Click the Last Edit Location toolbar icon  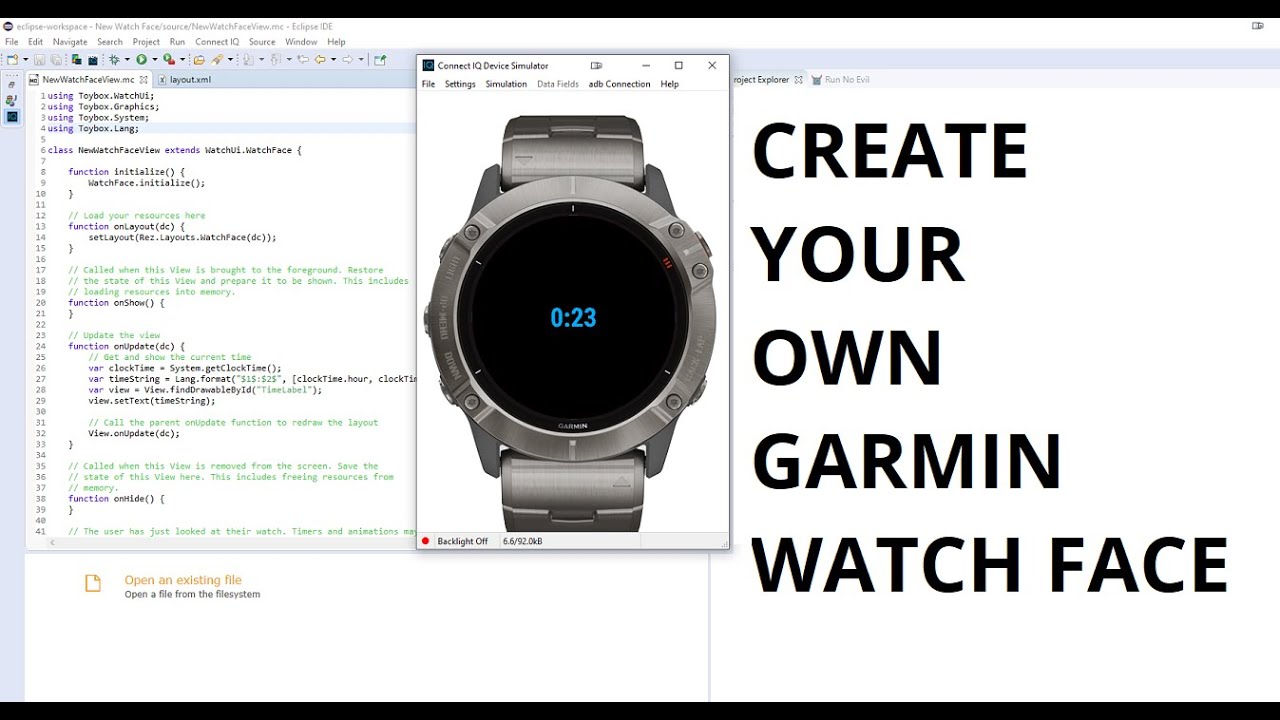[302, 59]
